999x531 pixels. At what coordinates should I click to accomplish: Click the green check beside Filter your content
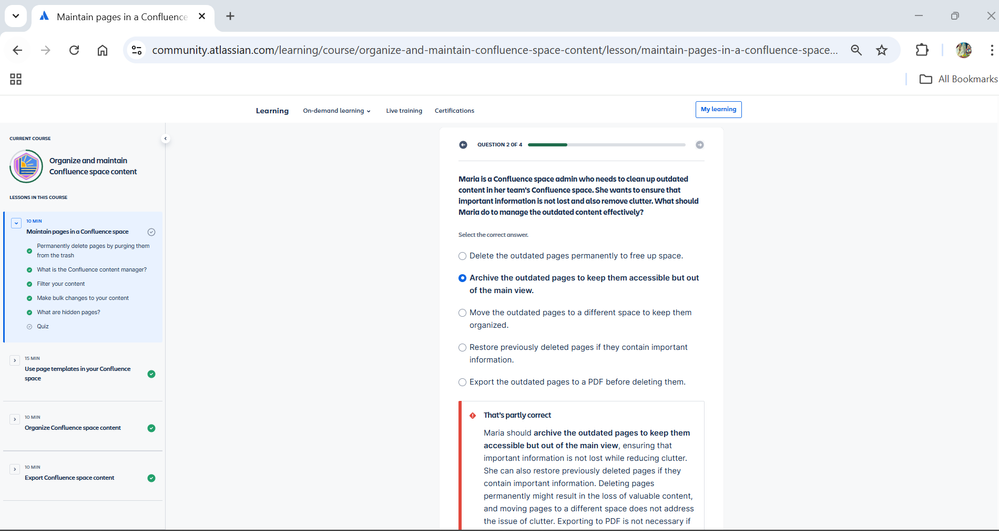pos(29,284)
